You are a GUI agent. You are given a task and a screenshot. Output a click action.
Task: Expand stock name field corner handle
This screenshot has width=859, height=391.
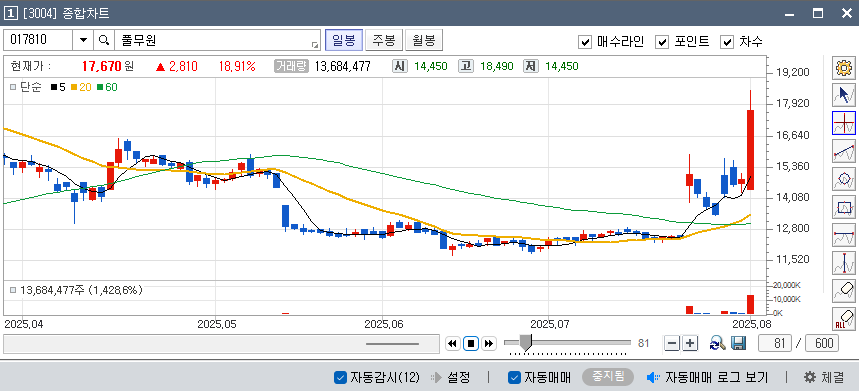tap(315, 45)
